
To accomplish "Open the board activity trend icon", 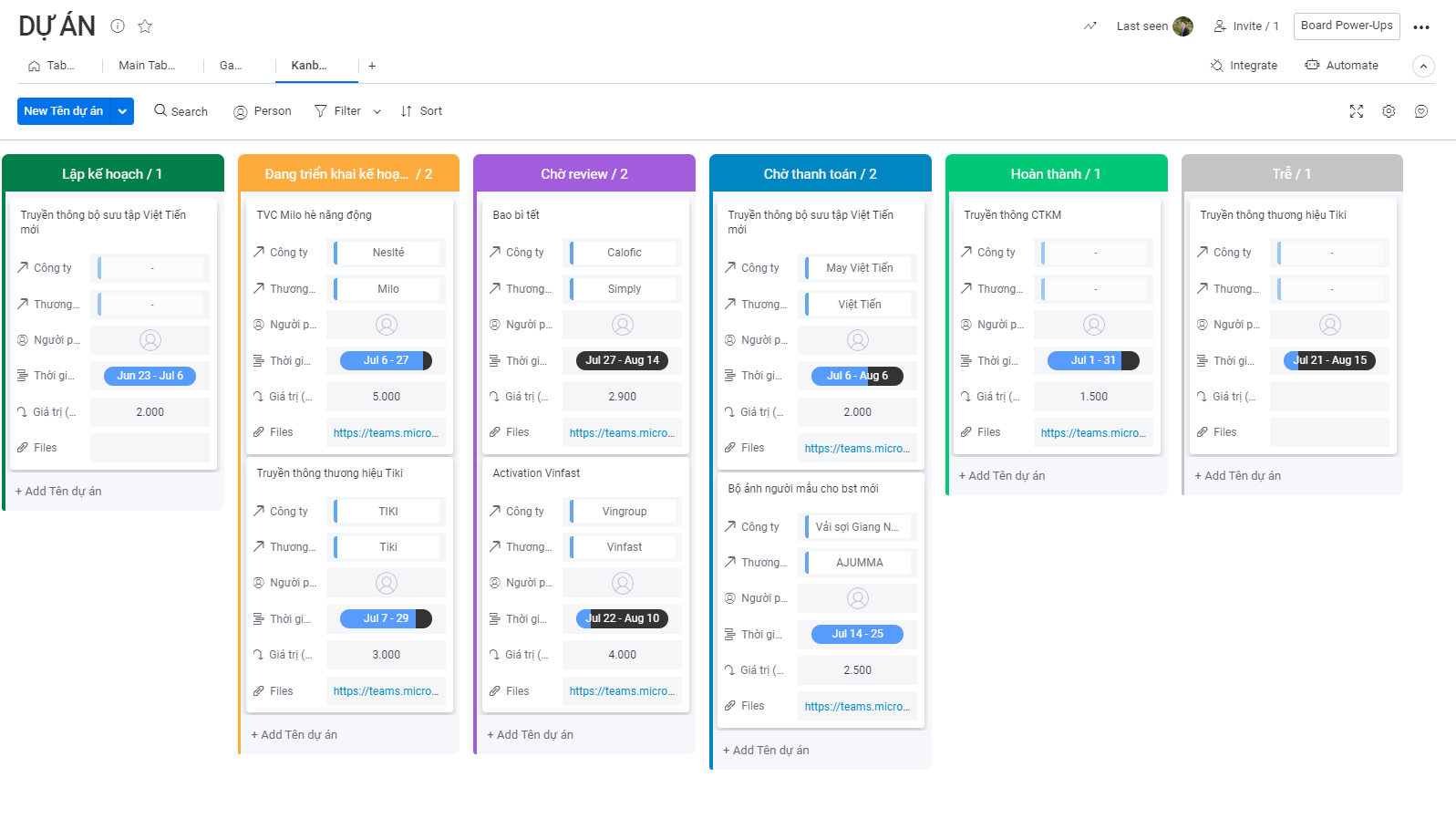I will coord(1090,26).
